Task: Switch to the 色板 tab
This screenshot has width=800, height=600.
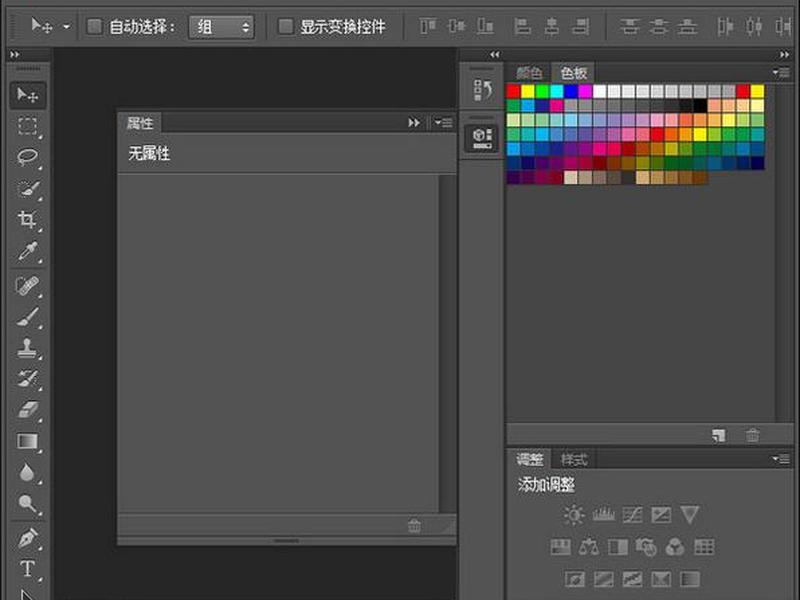Action: coord(573,73)
